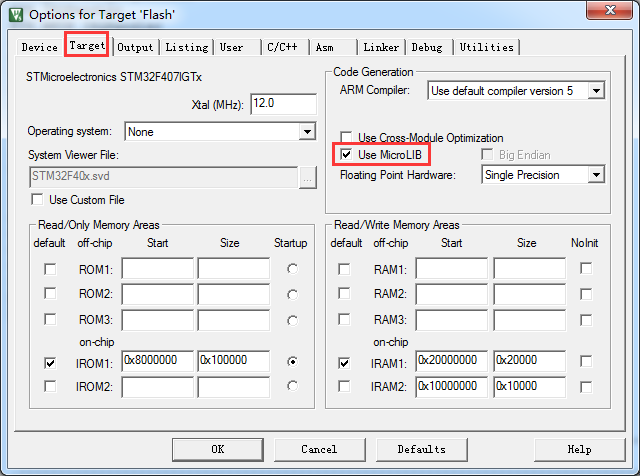Viewport: 640px width, 476px height.
Task: Select the Target tab
Action: tap(87, 45)
